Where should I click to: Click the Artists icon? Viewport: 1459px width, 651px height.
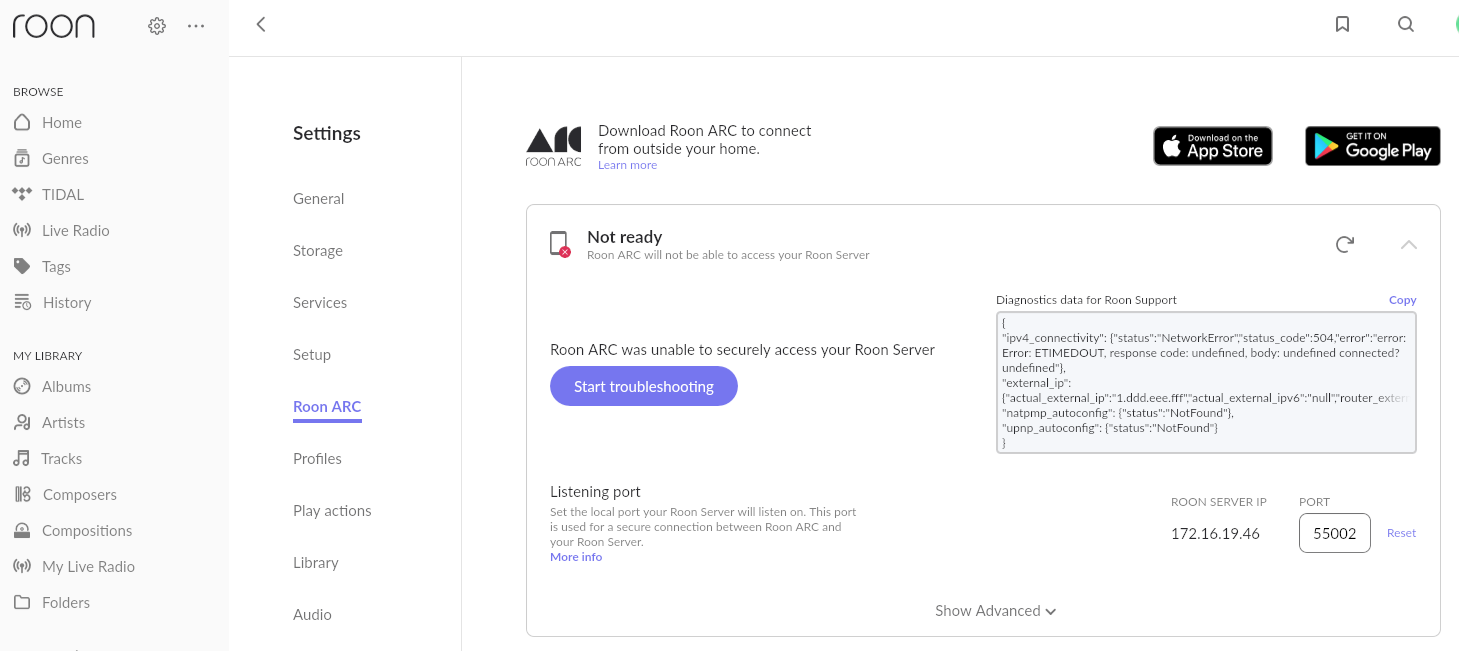22,422
